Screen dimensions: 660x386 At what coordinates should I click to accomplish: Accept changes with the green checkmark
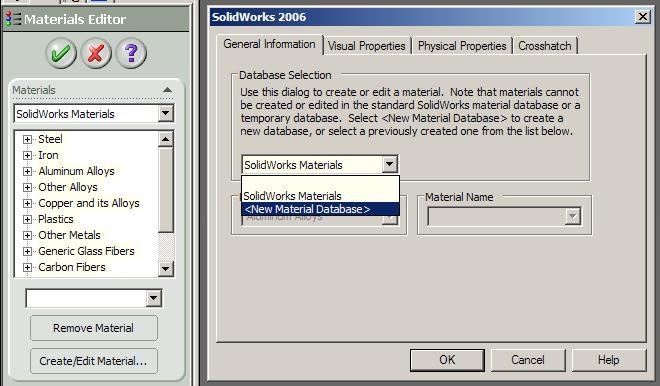[61, 53]
